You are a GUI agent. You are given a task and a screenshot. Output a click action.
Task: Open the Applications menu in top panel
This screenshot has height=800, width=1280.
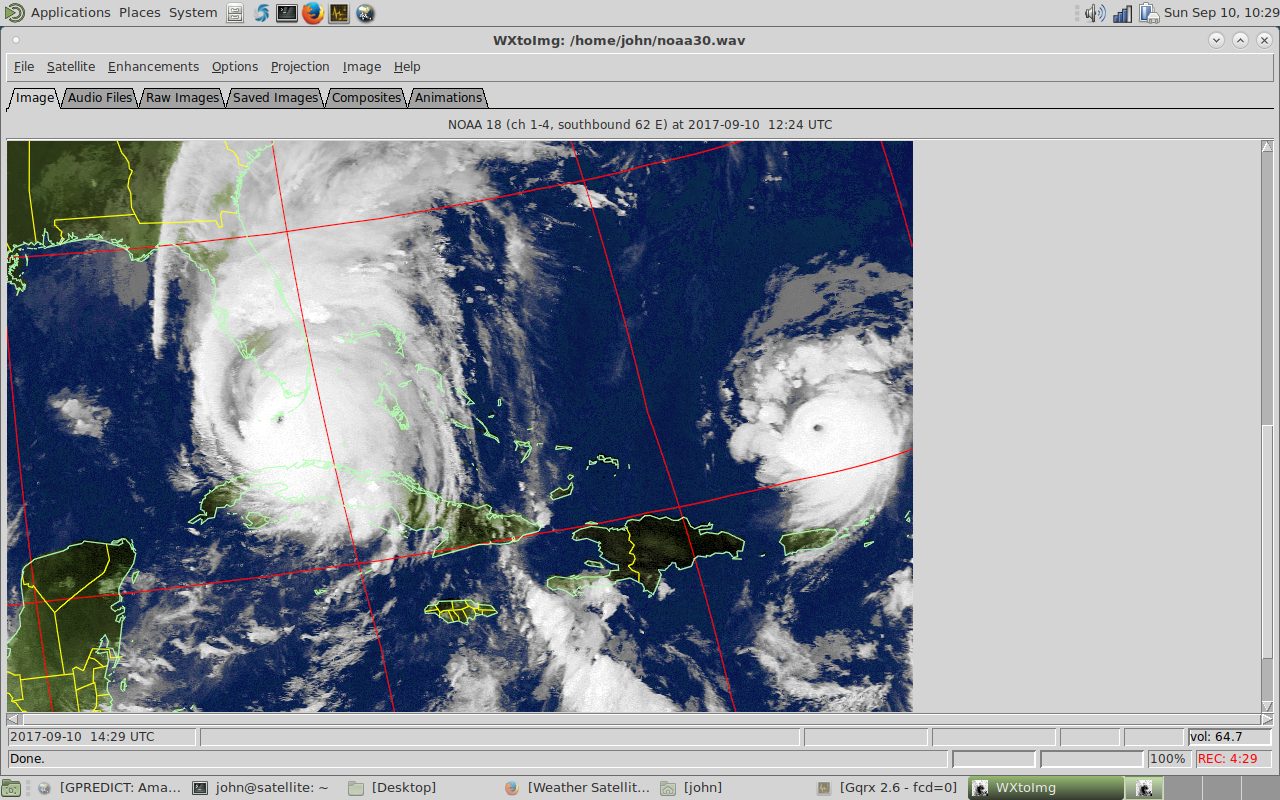coord(71,13)
